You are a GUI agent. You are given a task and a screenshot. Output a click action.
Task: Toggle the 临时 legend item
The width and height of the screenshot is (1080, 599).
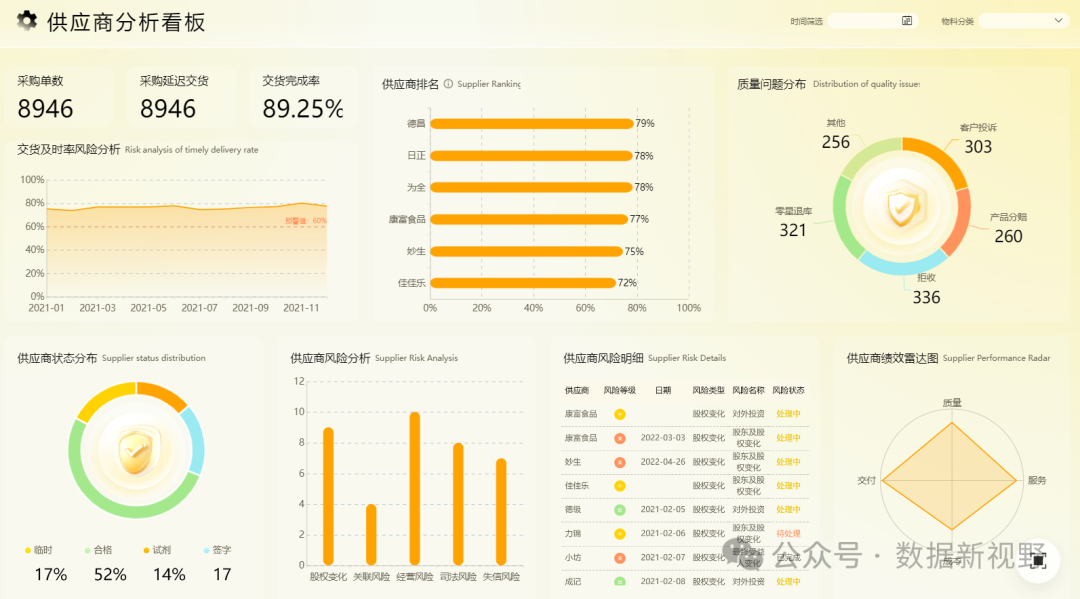coord(40,550)
